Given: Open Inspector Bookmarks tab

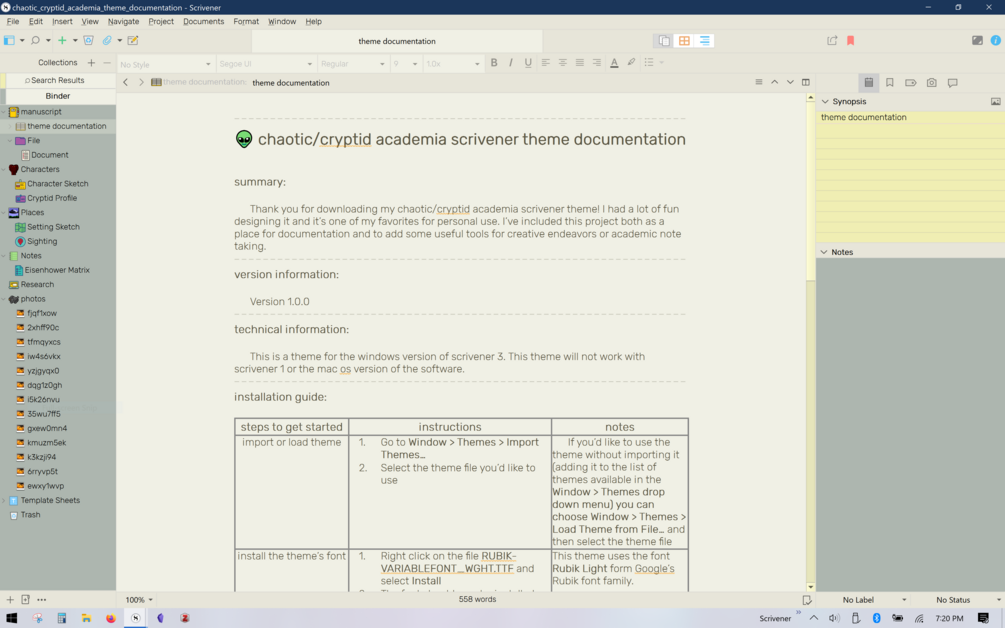Looking at the screenshot, I should click(x=890, y=83).
